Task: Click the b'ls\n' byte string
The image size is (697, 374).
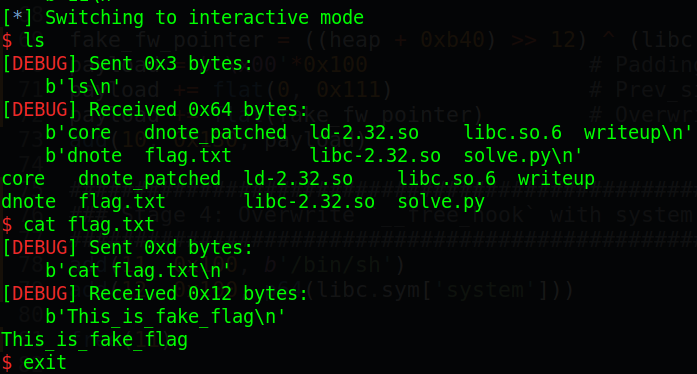Action: point(83,87)
